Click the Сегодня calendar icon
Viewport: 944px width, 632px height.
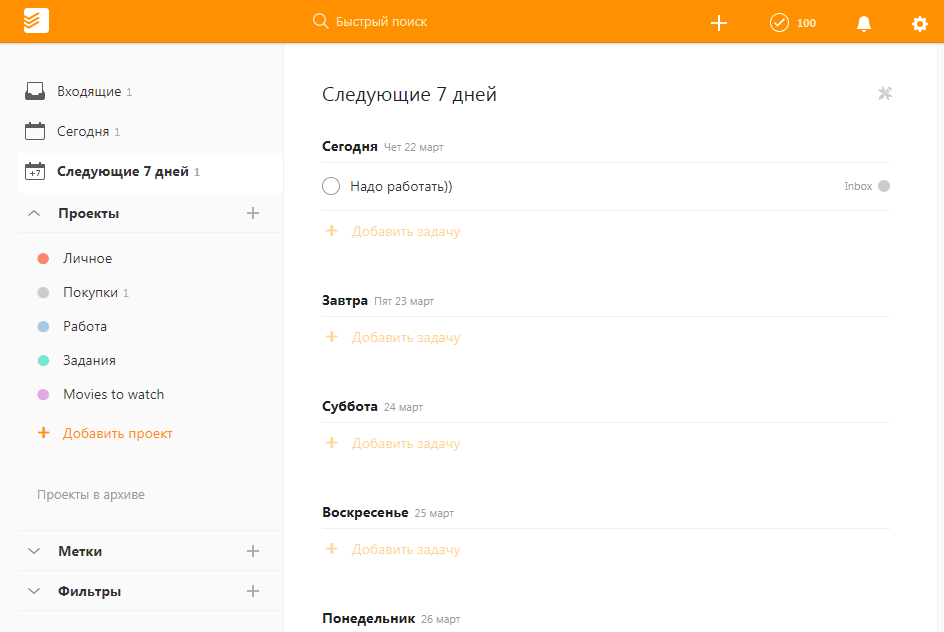35,129
